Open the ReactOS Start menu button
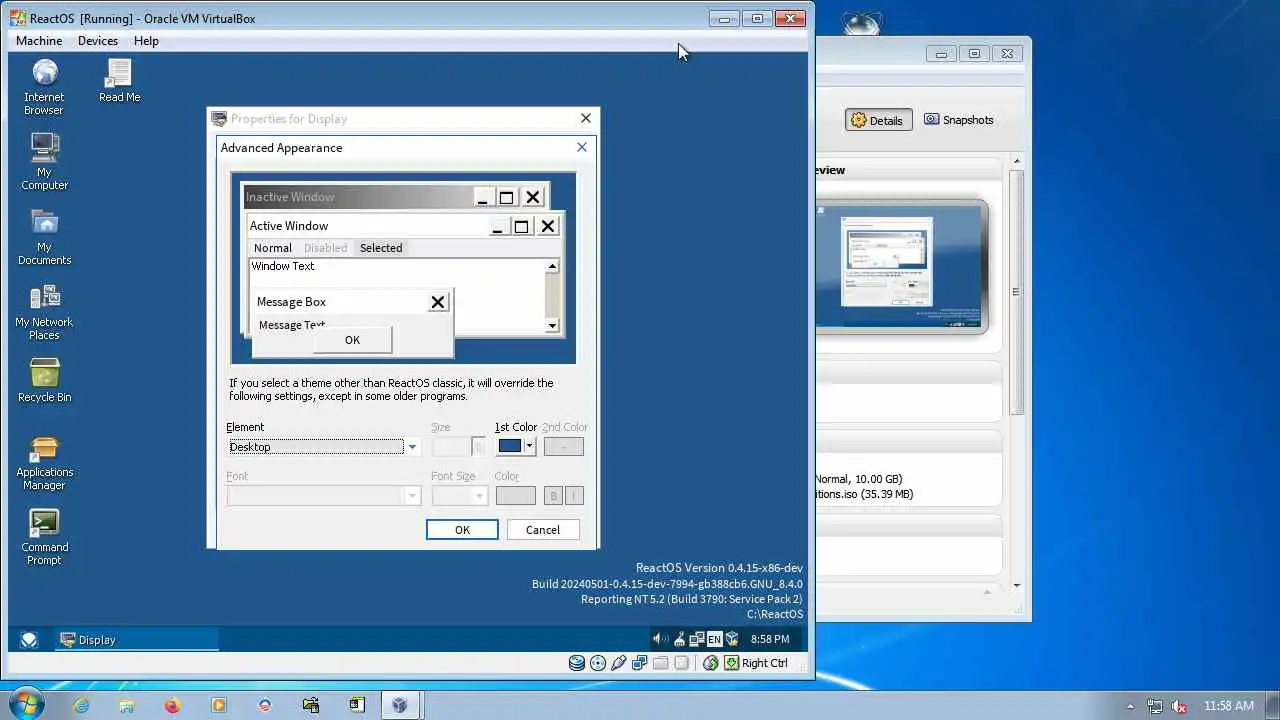 (29, 639)
